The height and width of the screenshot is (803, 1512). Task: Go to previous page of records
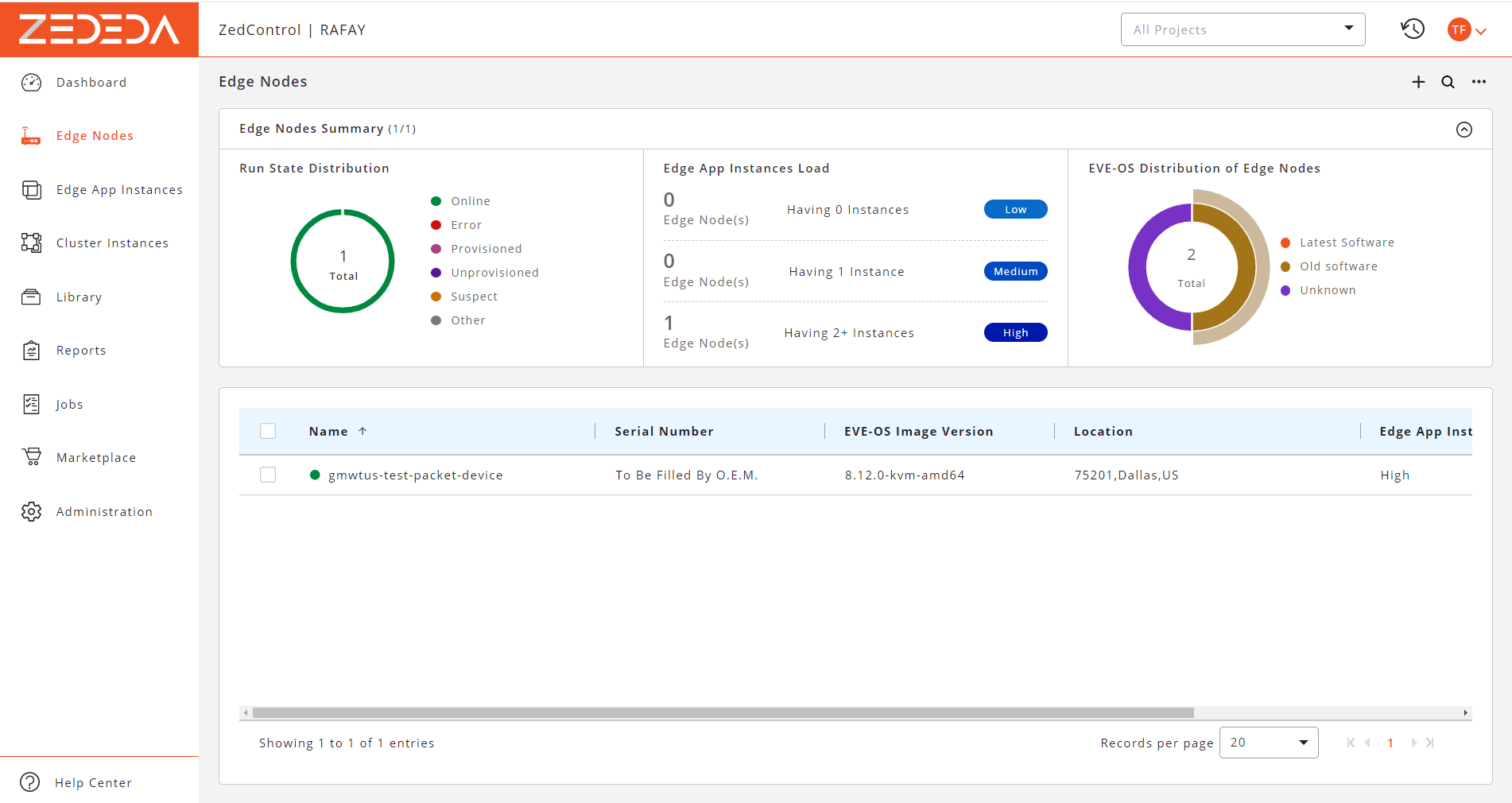tap(1367, 743)
